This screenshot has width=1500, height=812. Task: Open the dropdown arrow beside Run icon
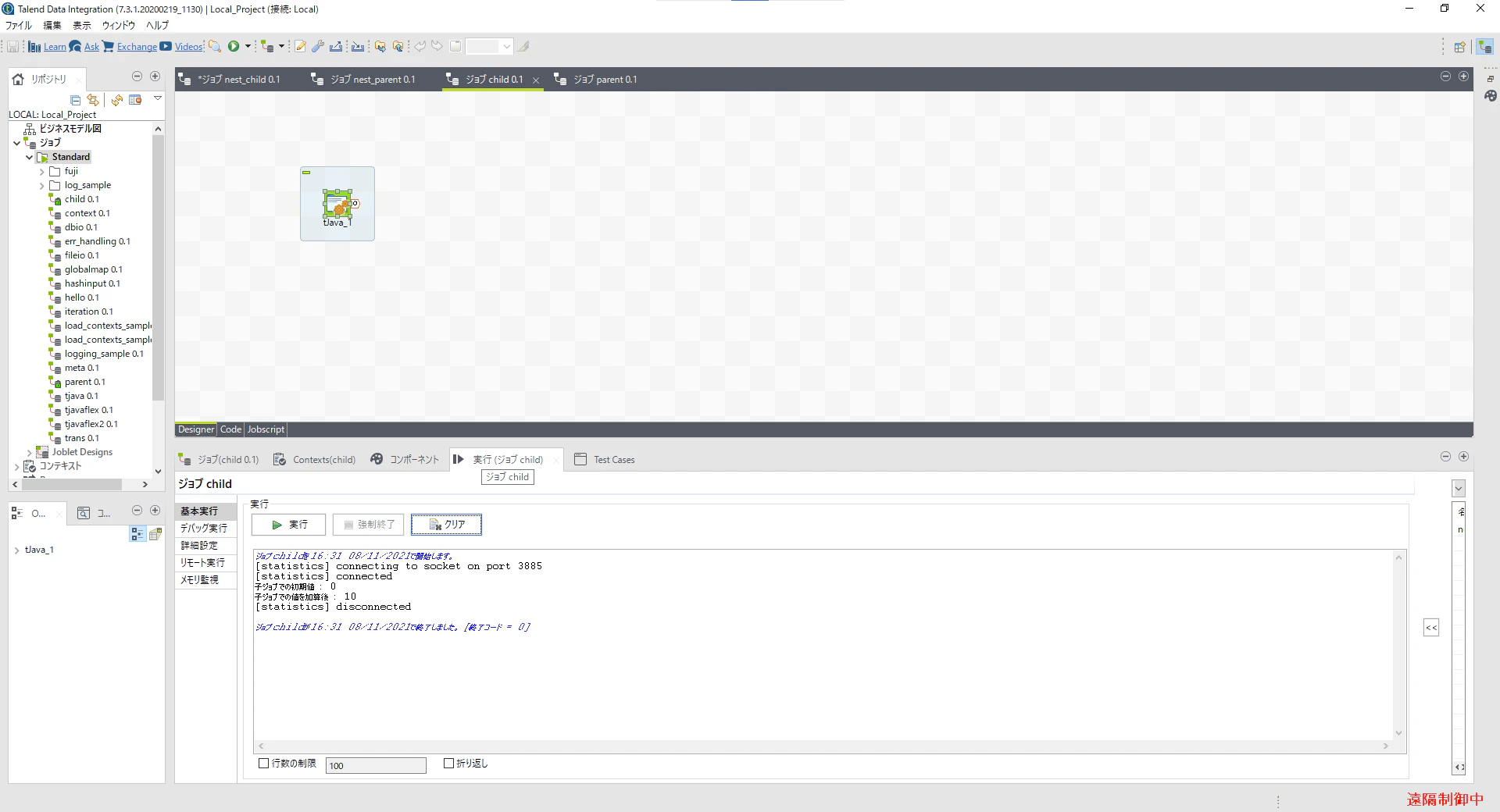pos(248,46)
